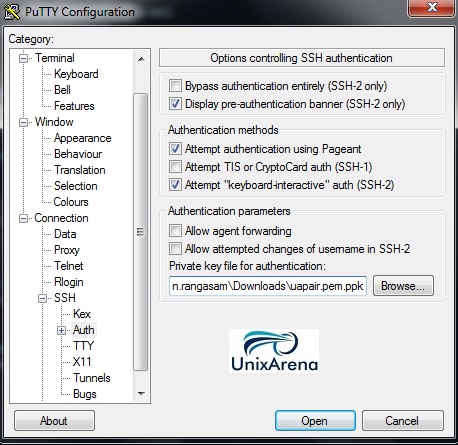Enable Bypass authentication entirely checkbox
The height and width of the screenshot is (445, 458).
(x=175, y=86)
